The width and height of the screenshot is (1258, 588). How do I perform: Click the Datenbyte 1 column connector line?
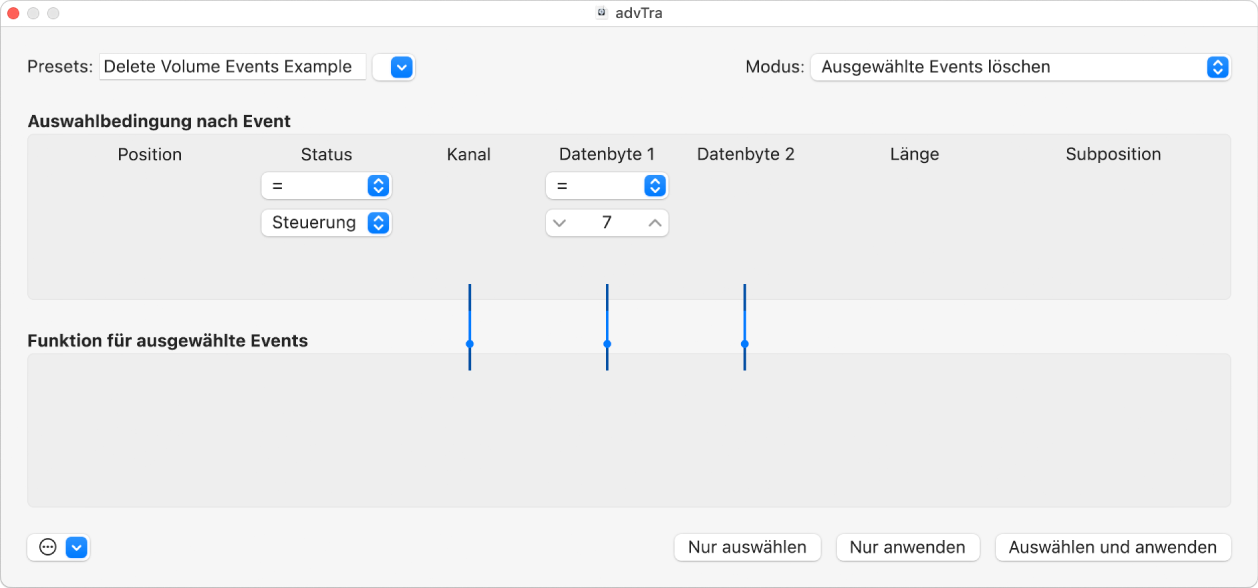[x=606, y=344]
